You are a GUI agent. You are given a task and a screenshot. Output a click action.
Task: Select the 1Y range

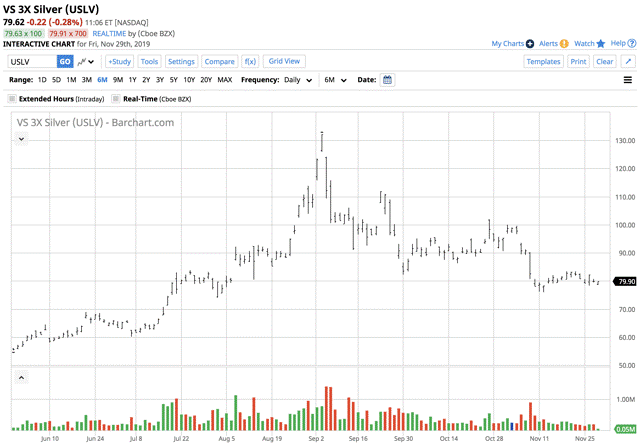tap(133, 80)
